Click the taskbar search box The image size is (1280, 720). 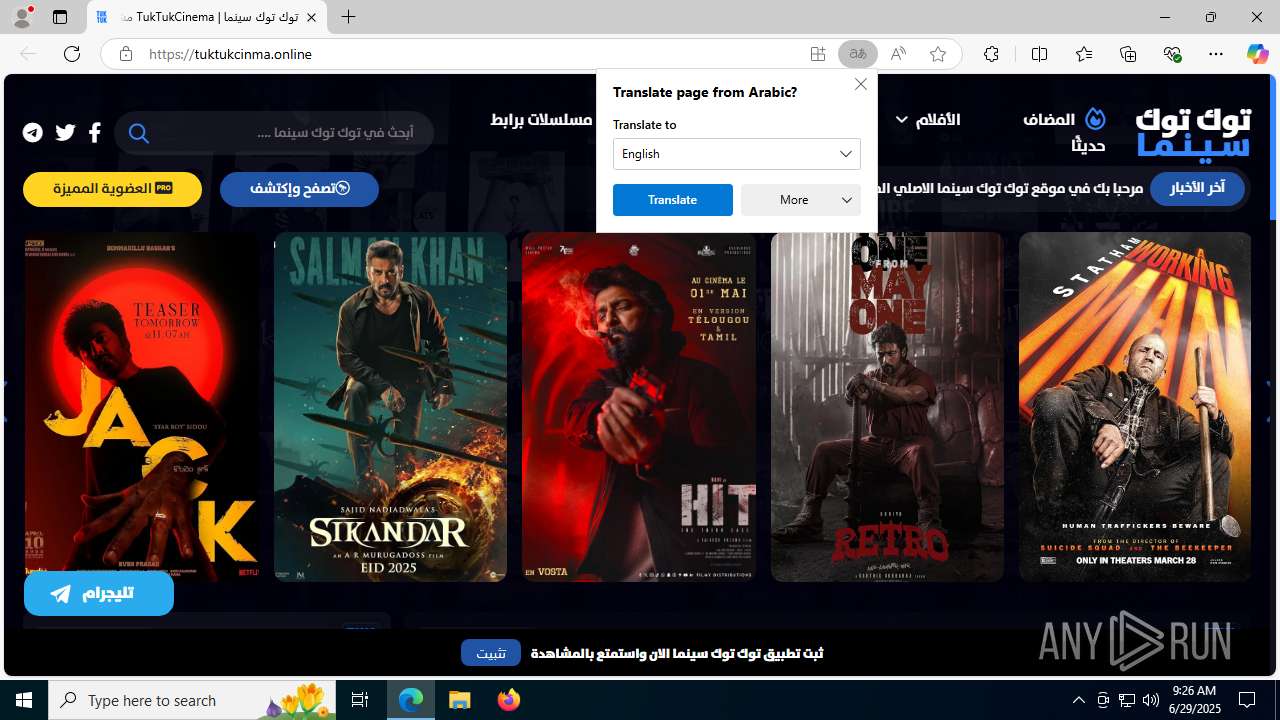click(x=192, y=700)
